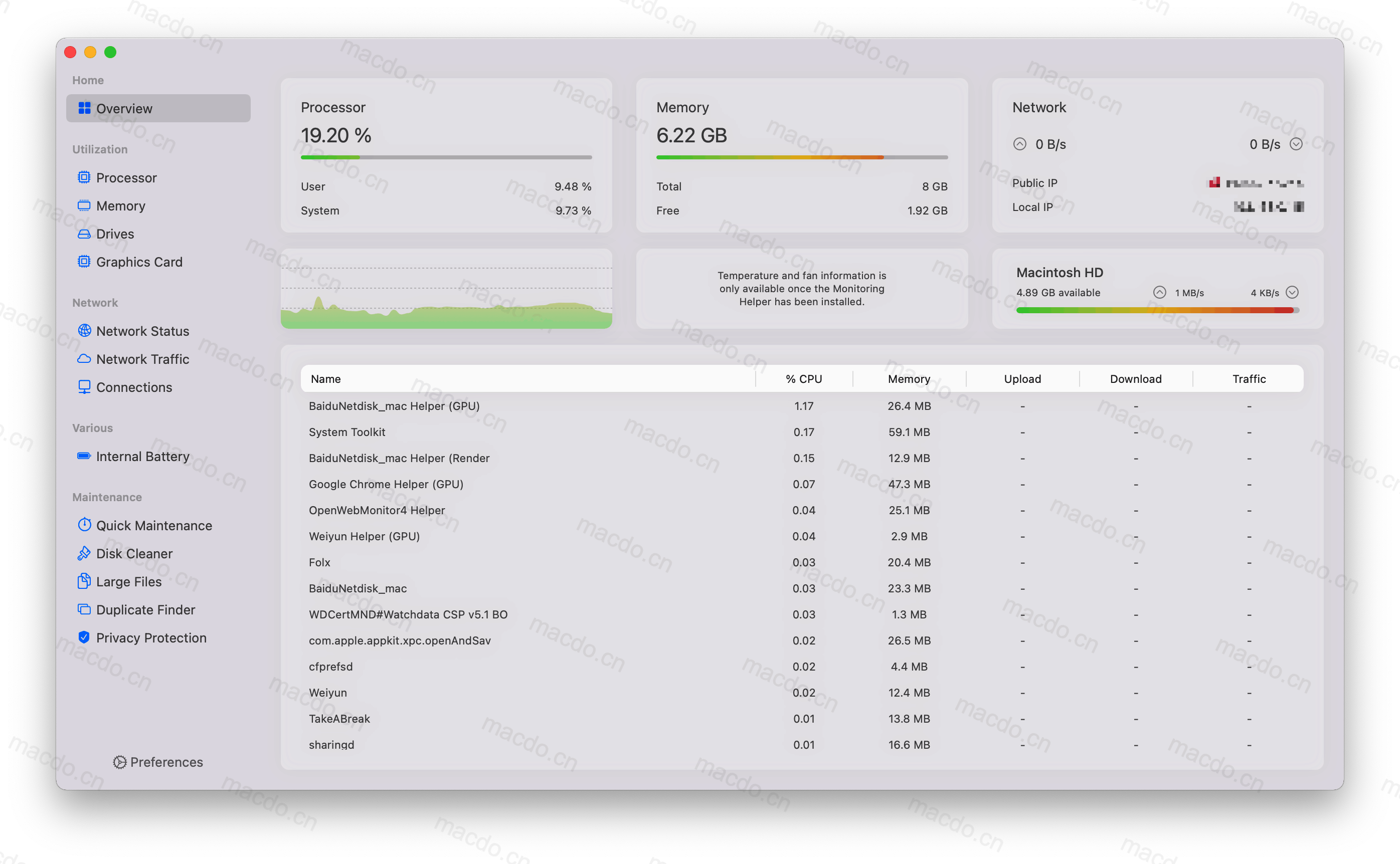This screenshot has width=1400, height=864.
Task: Select the Connections monitor icon
Action: (x=85, y=387)
